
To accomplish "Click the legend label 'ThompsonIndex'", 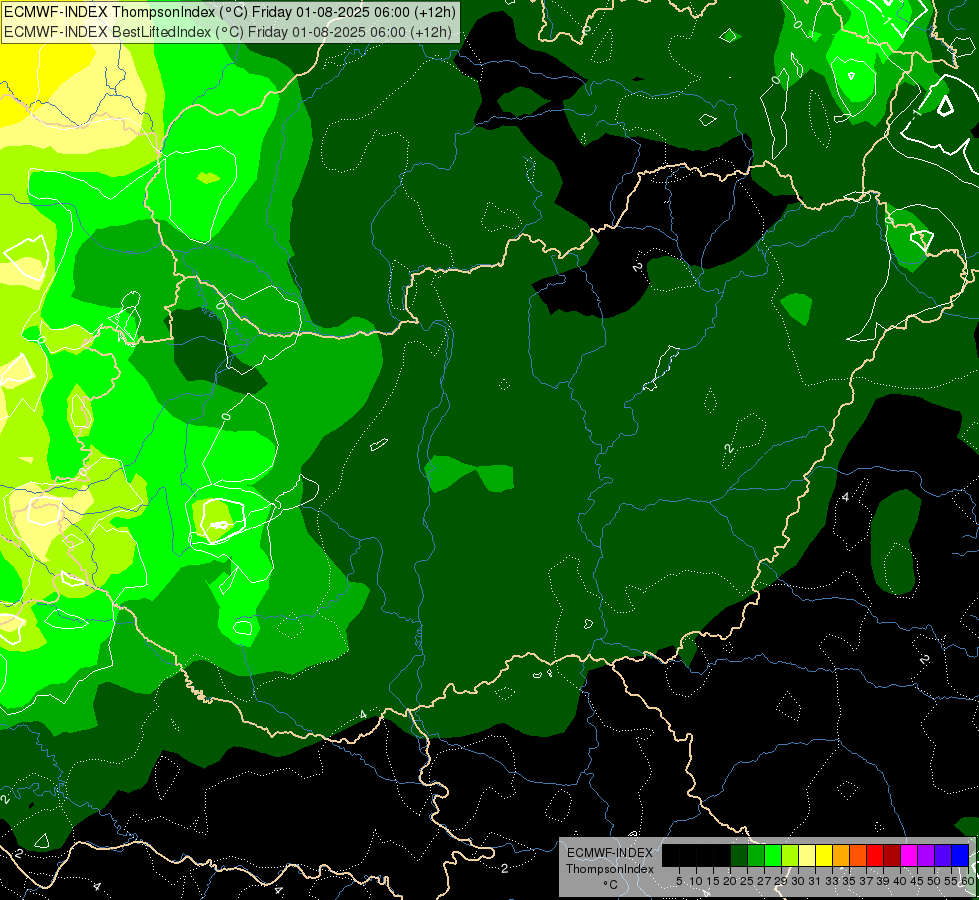I will [x=610, y=869].
